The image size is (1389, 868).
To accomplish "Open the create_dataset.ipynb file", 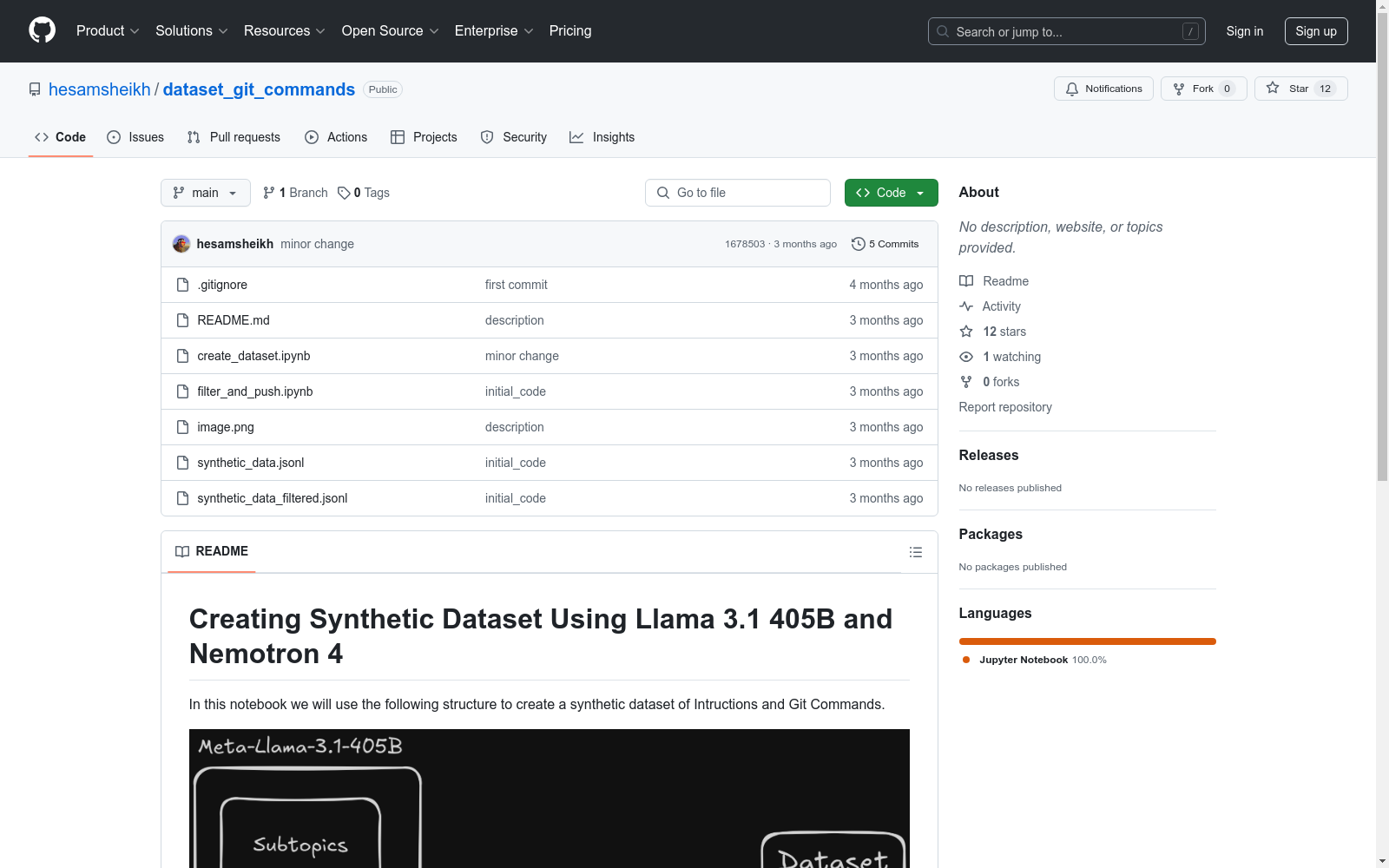I will [x=253, y=356].
